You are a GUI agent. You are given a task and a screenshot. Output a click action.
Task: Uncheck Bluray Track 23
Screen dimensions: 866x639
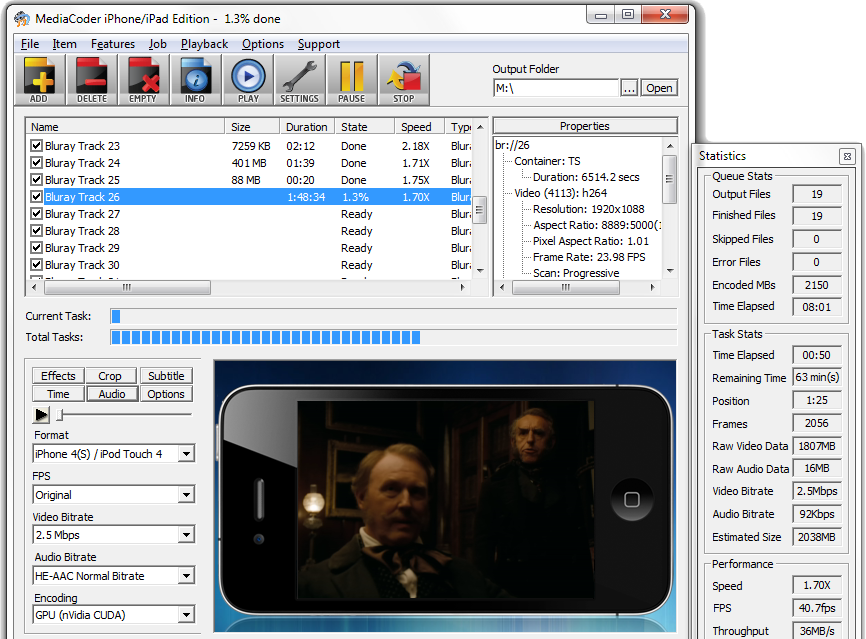click(36, 146)
